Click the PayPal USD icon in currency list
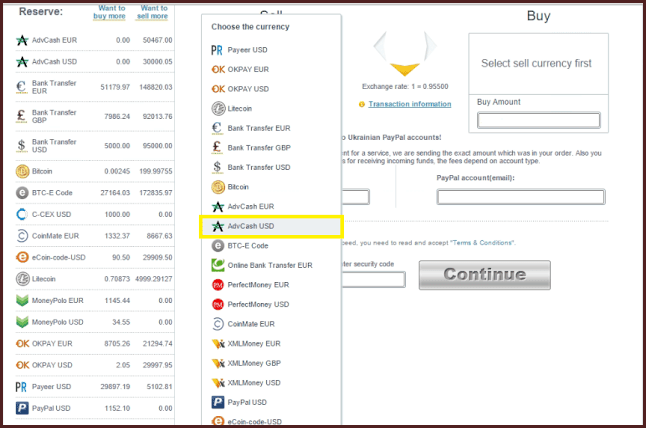 pyautogui.click(x=218, y=402)
